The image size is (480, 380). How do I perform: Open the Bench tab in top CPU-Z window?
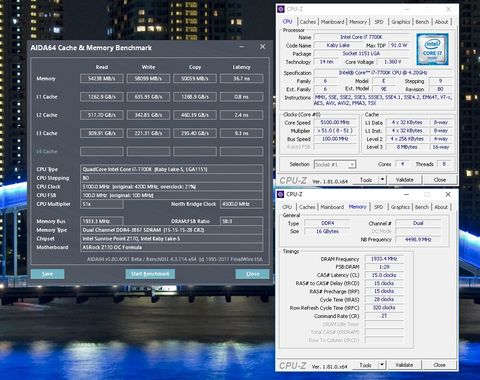click(x=422, y=22)
